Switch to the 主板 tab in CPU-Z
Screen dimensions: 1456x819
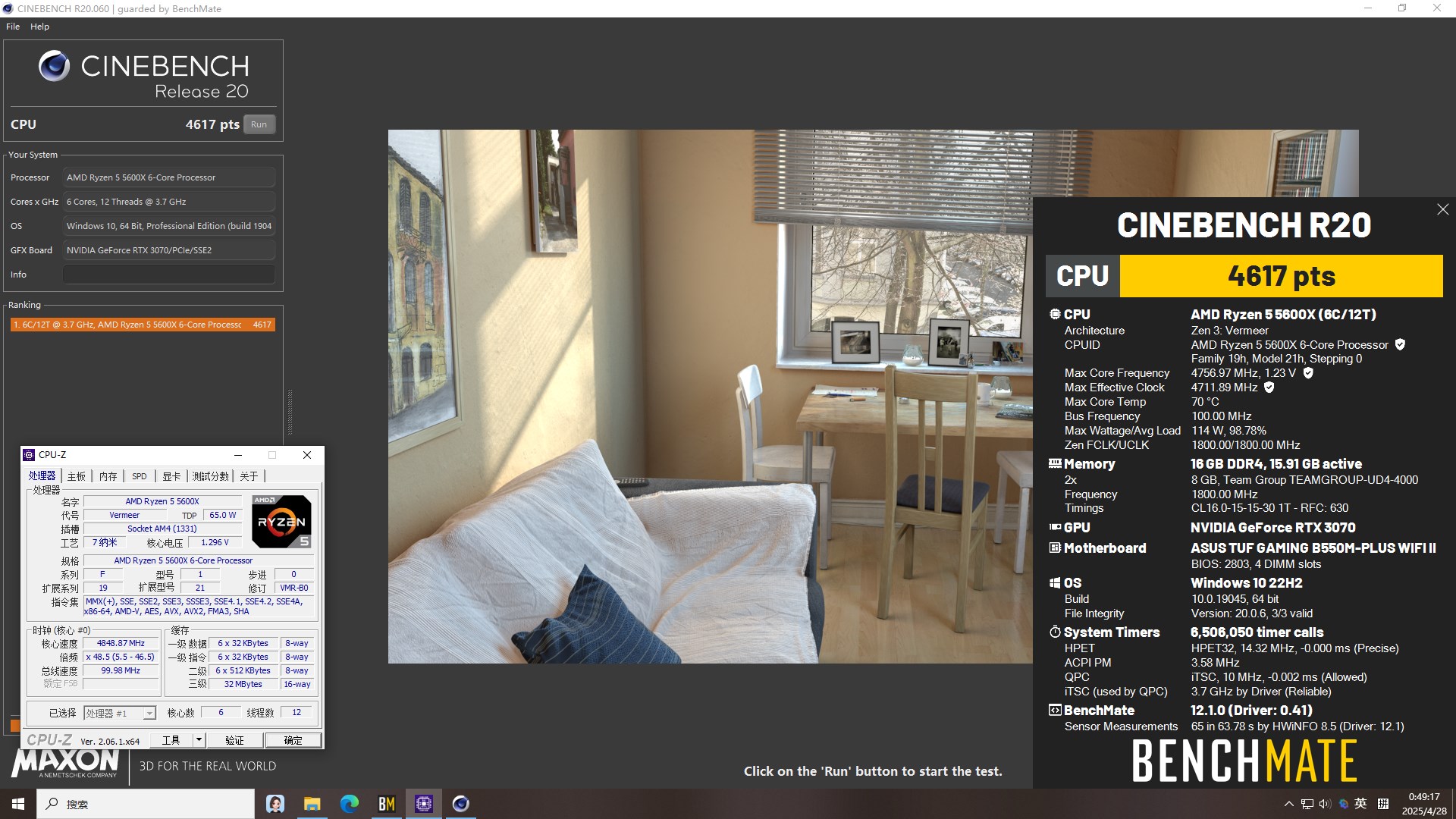click(77, 476)
